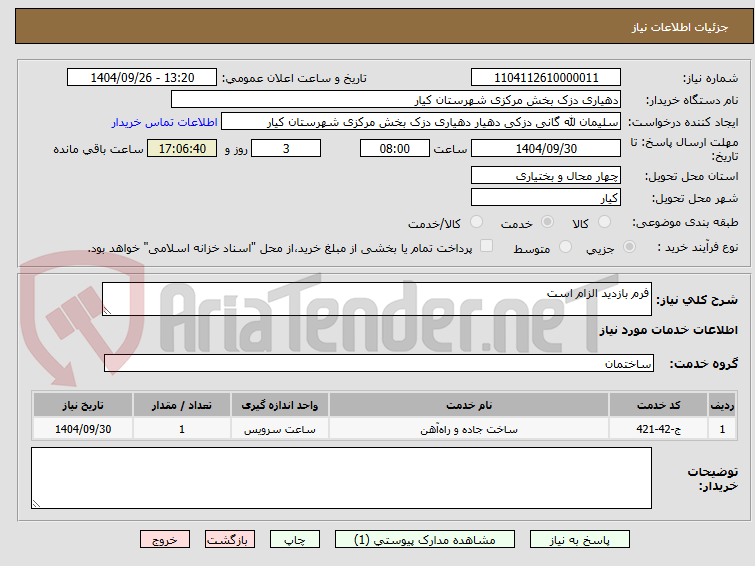Click the پاسخ به نیاز button
This screenshot has height=566, width=755.
coord(580,540)
